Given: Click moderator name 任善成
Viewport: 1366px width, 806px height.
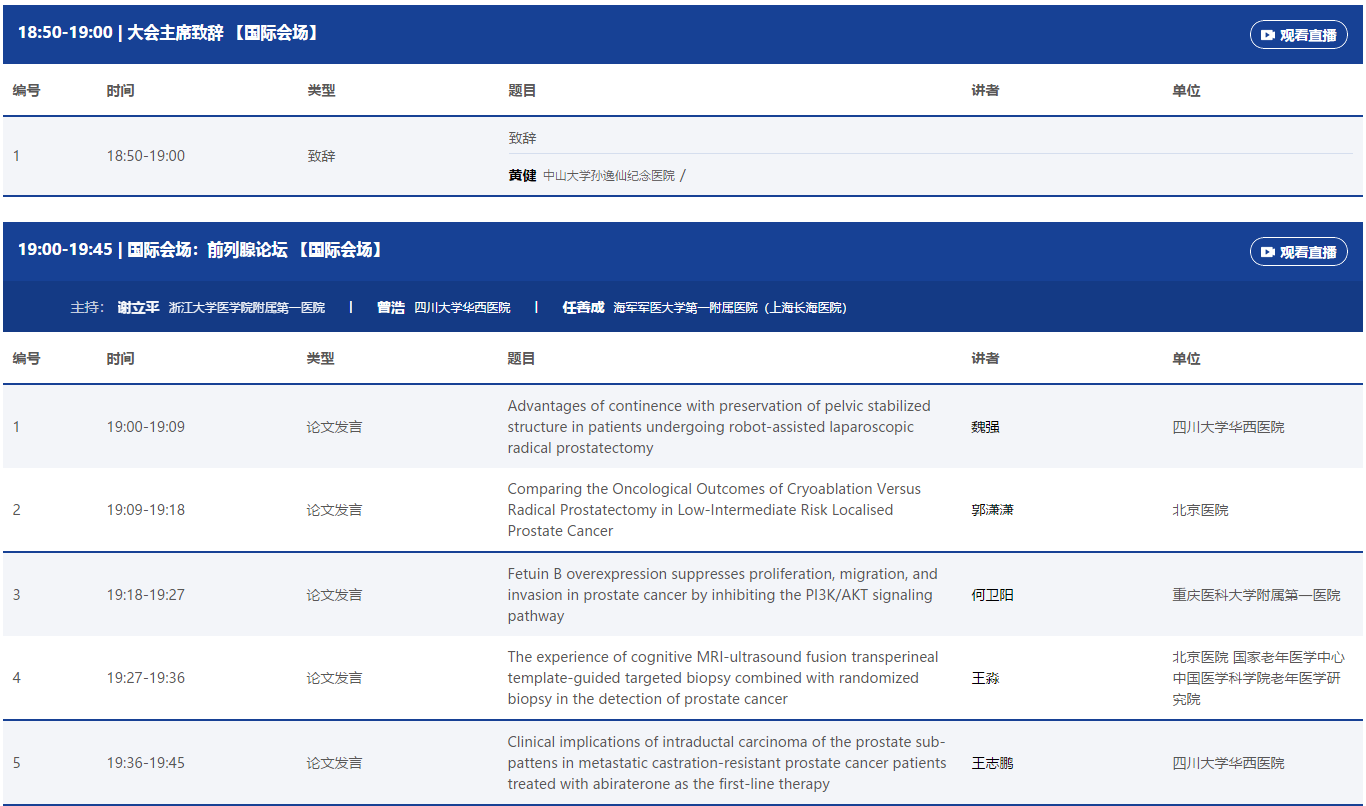Looking at the screenshot, I should [583, 308].
